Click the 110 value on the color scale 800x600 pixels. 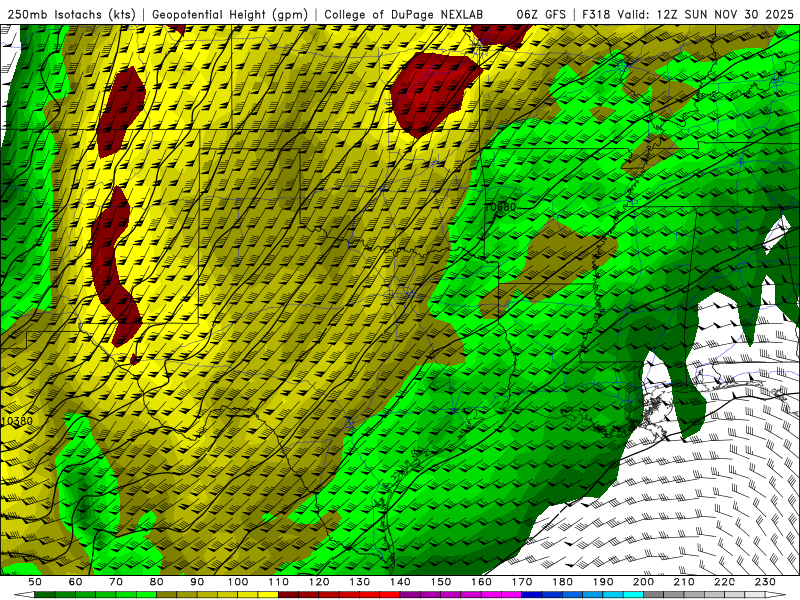coord(279,582)
